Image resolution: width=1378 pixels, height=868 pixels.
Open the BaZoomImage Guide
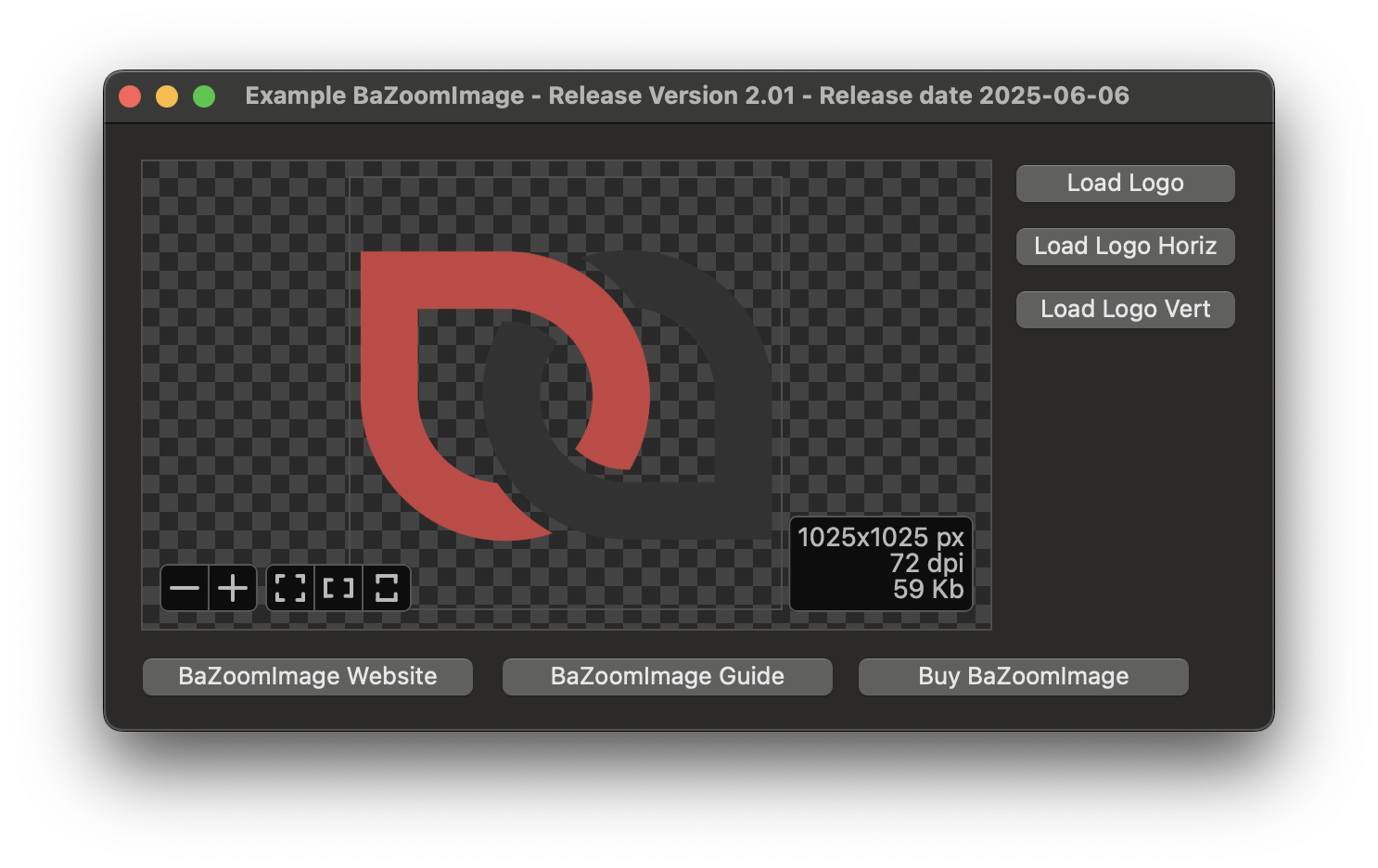[668, 677]
